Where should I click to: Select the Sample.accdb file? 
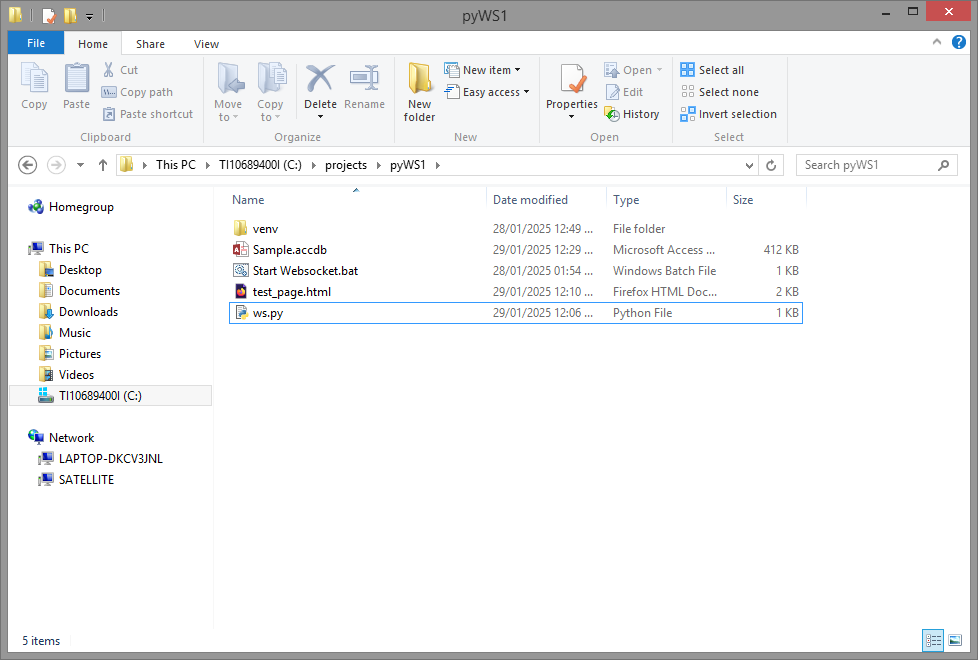516,250
